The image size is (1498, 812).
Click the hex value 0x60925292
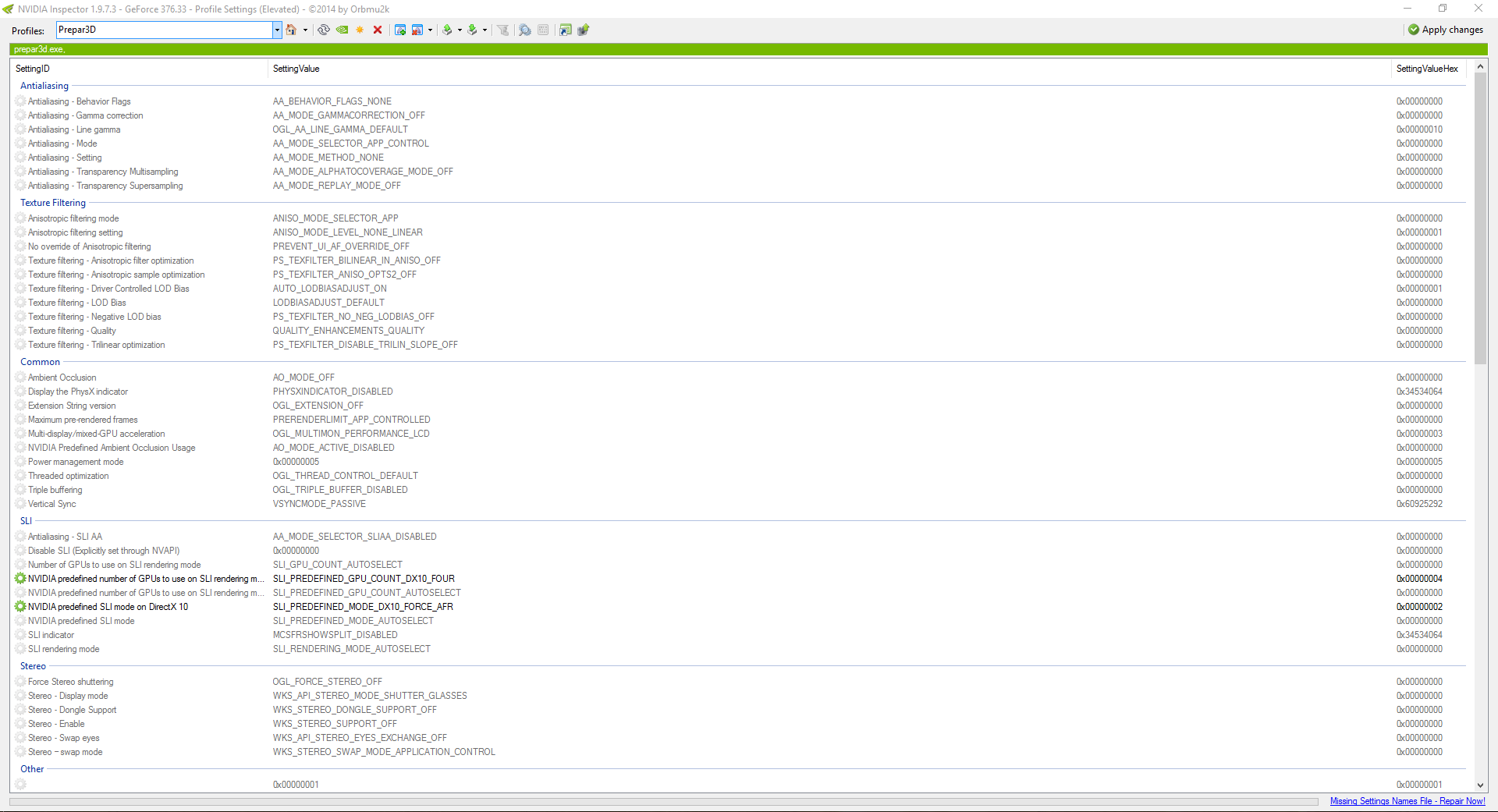pos(1419,504)
